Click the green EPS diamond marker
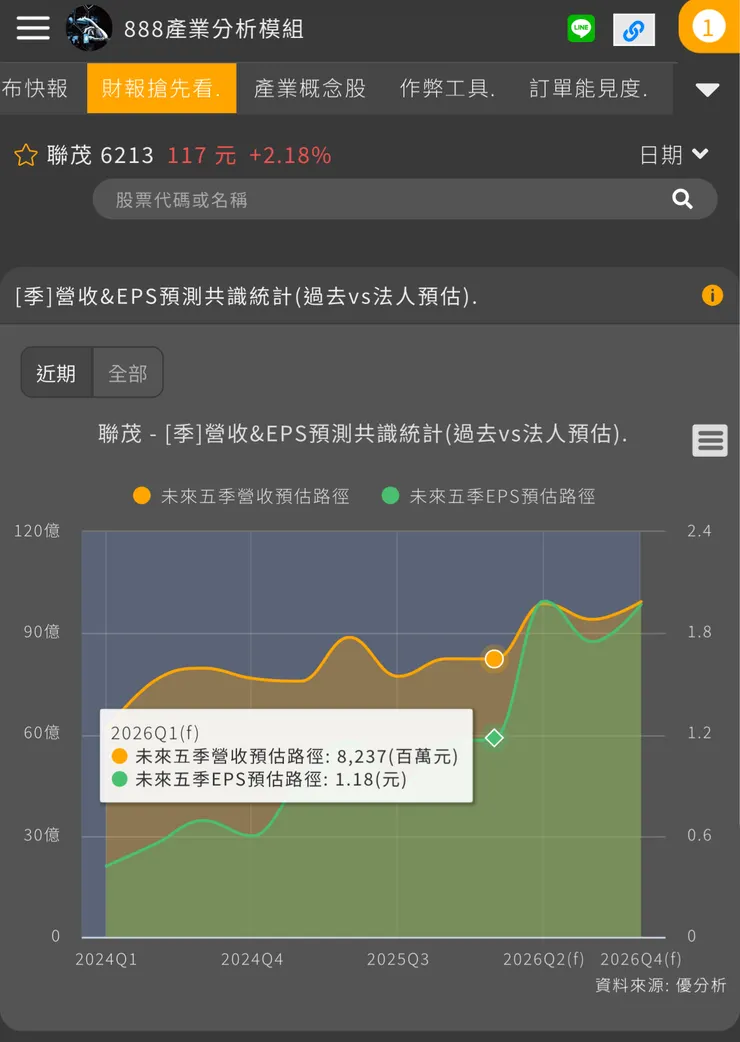This screenshot has width=740, height=1042. tap(494, 738)
